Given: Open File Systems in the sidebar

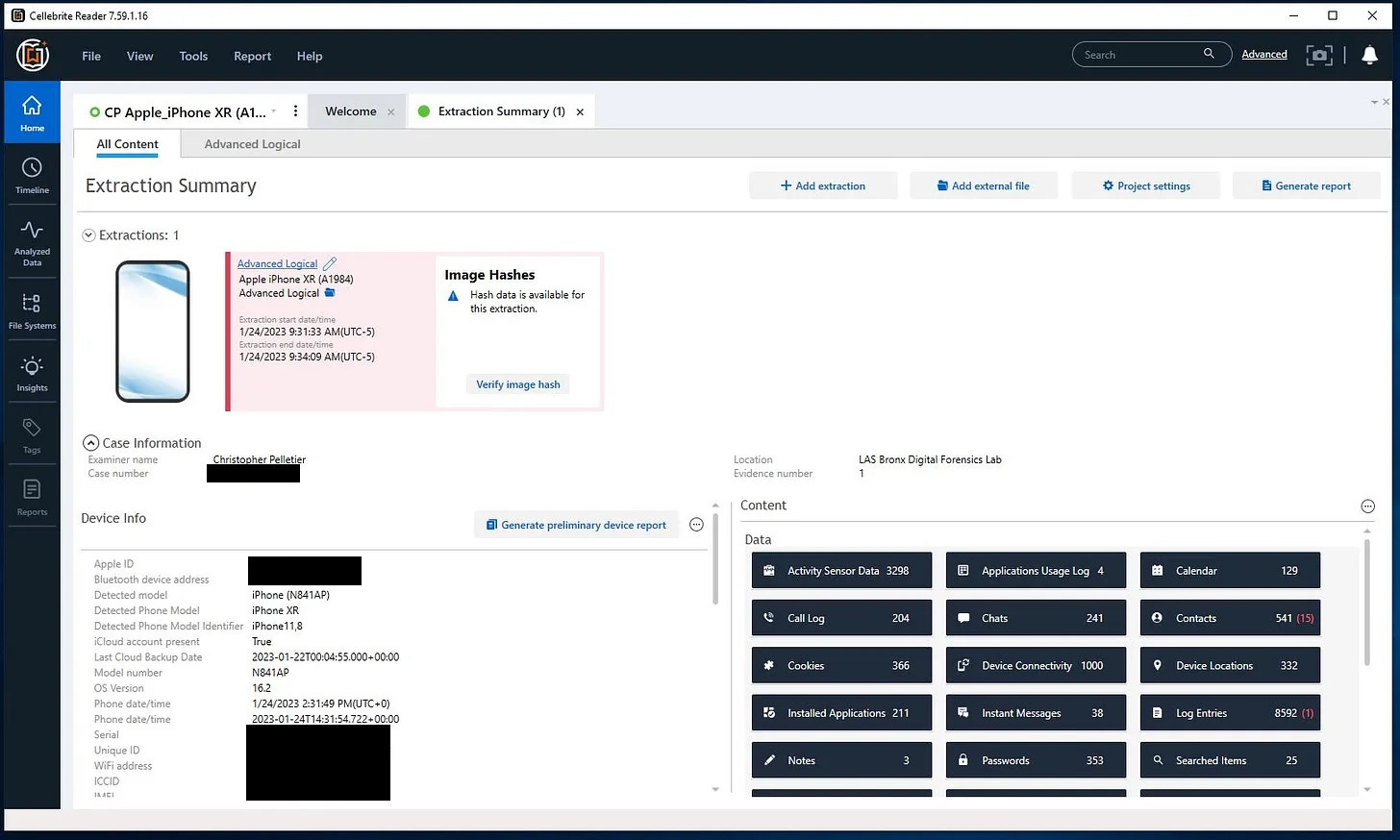Looking at the screenshot, I should [x=32, y=311].
